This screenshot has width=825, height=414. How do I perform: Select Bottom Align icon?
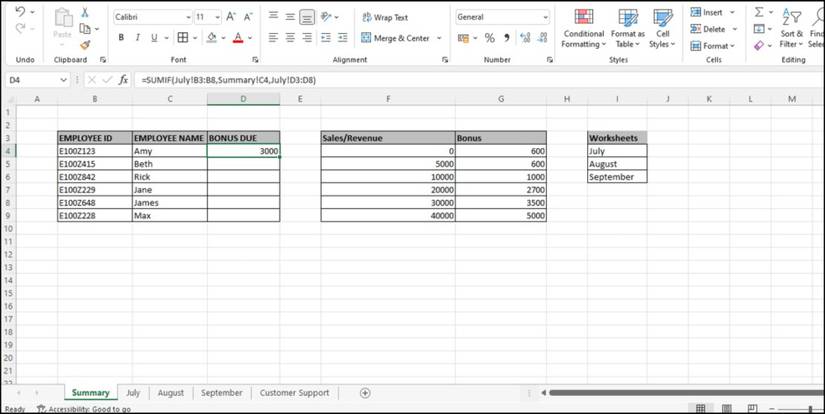tap(307, 17)
